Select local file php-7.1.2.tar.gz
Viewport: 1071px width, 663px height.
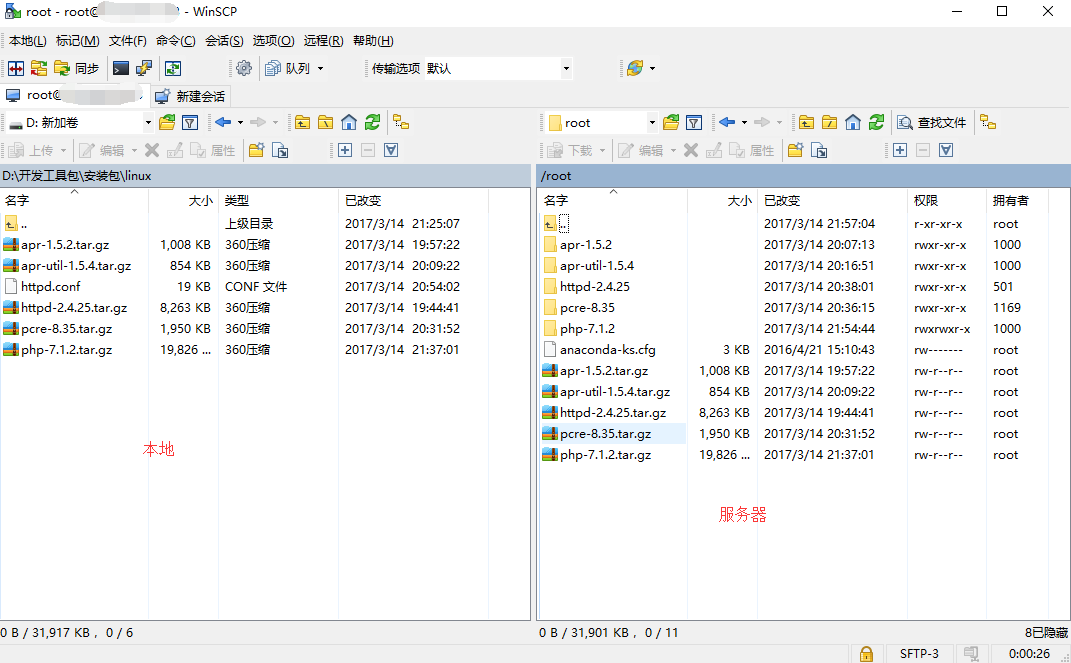click(66, 350)
